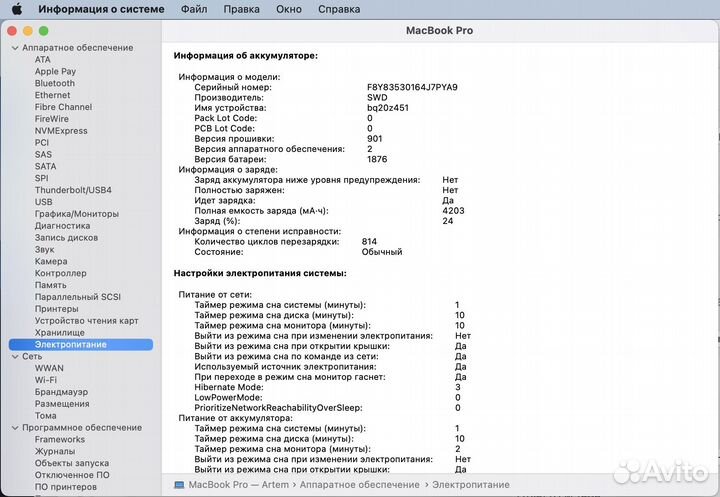The height and width of the screenshot is (497, 720).
Task: Select SPI in the sidebar
Action: click(x=41, y=178)
